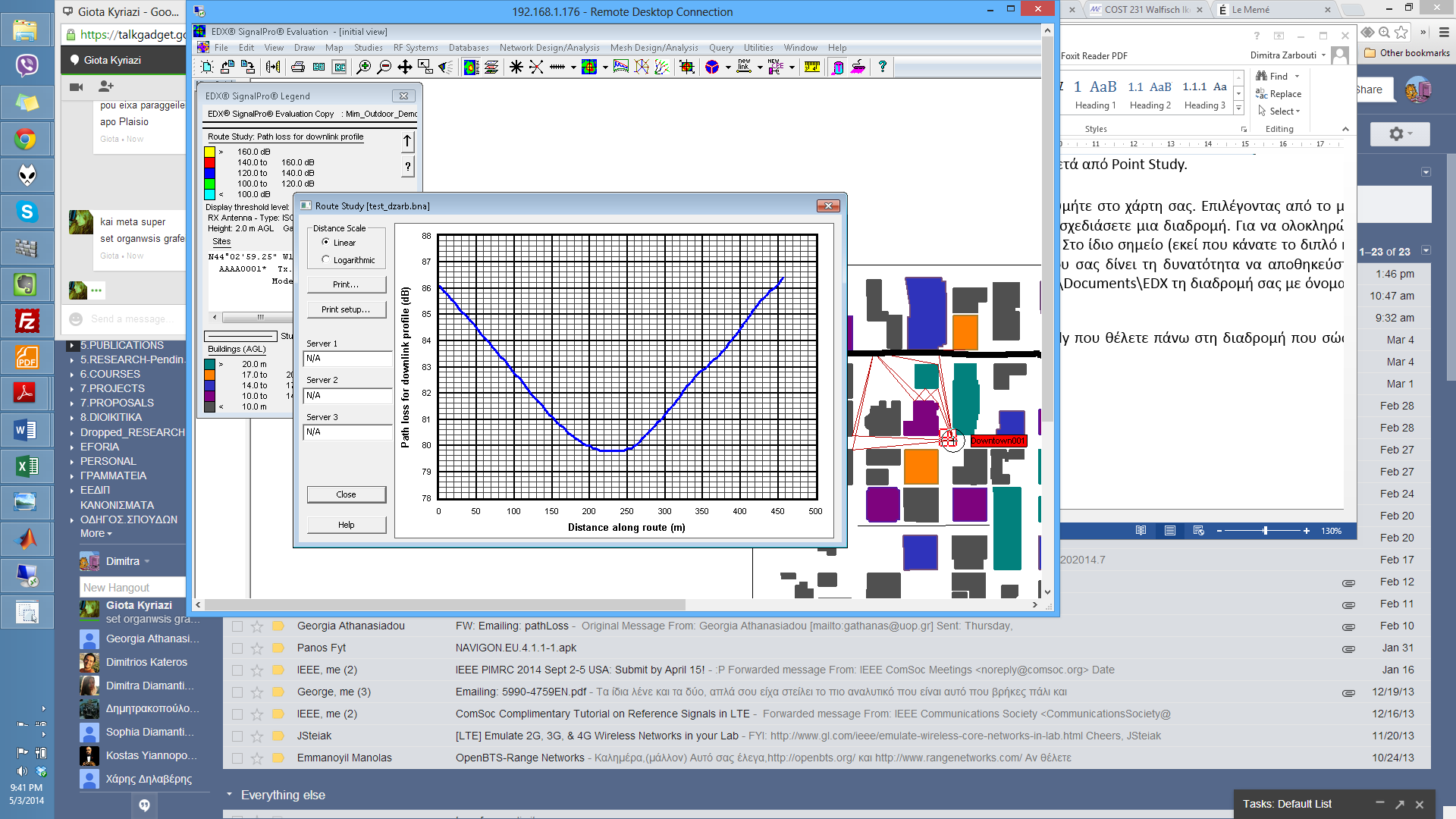This screenshot has height=819, width=1456.
Task: Open the Utilities menu
Action: (758, 48)
